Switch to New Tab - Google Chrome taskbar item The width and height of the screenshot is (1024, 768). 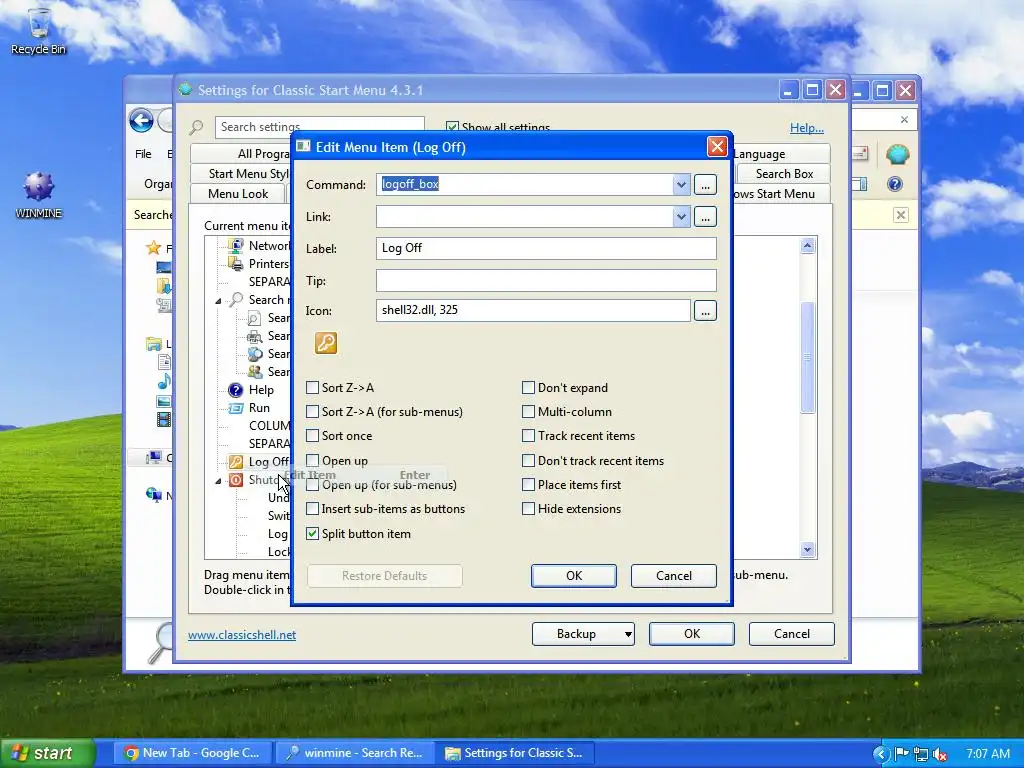[x=193, y=754]
